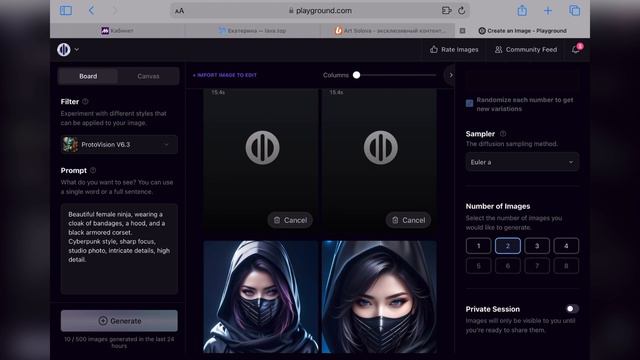The height and width of the screenshot is (360, 640).
Task: Open the Create an Image - Playground tab
Action: (522, 31)
